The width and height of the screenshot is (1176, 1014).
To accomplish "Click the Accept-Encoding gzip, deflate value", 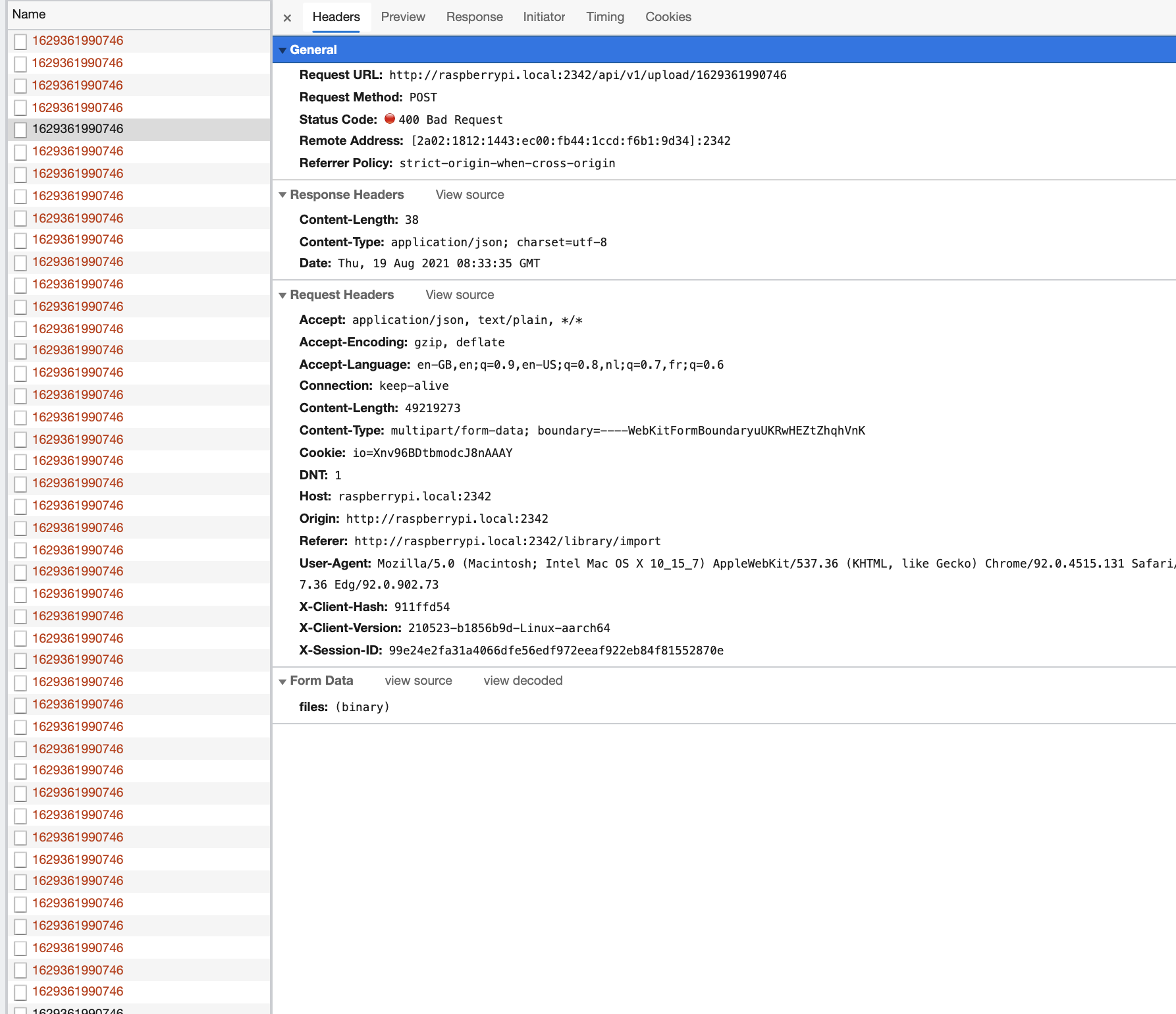I will coord(459,342).
